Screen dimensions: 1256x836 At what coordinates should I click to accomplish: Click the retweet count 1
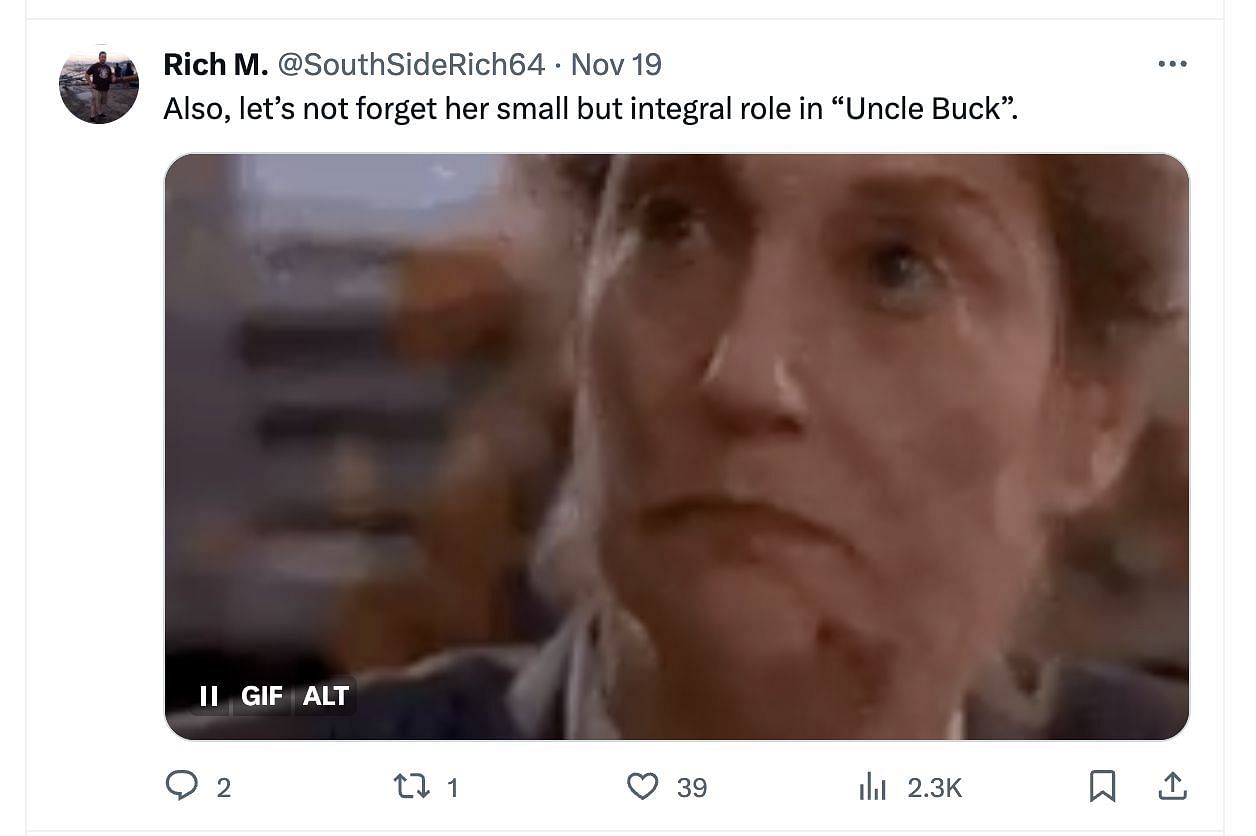point(452,788)
